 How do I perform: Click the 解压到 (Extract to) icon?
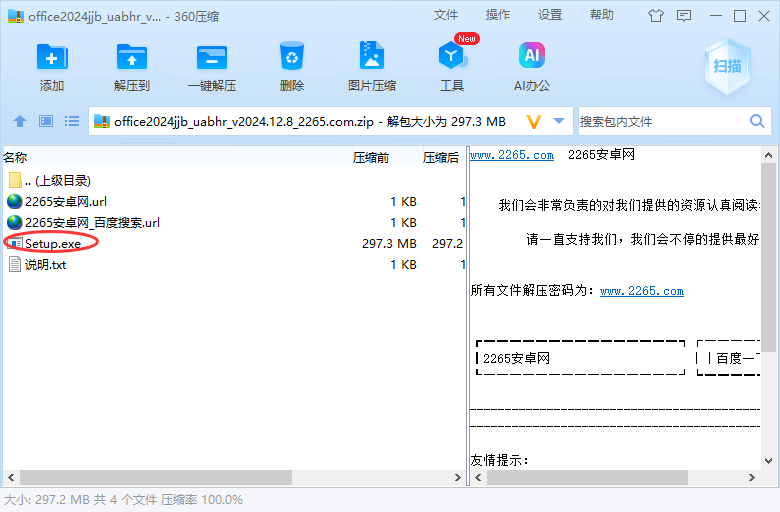(x=132, y=57)
